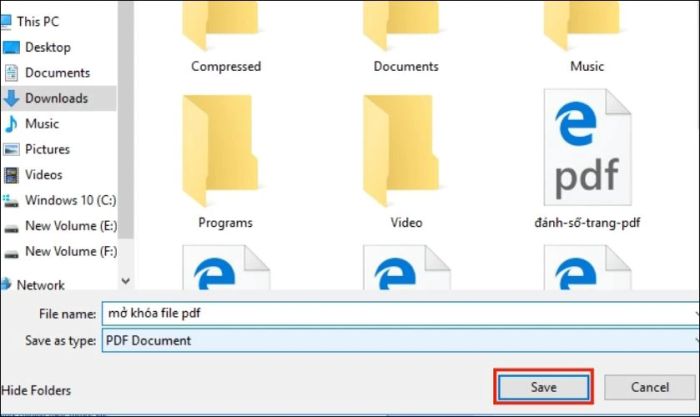
Task: Click the Compressed folder name label
Action: 226,66
